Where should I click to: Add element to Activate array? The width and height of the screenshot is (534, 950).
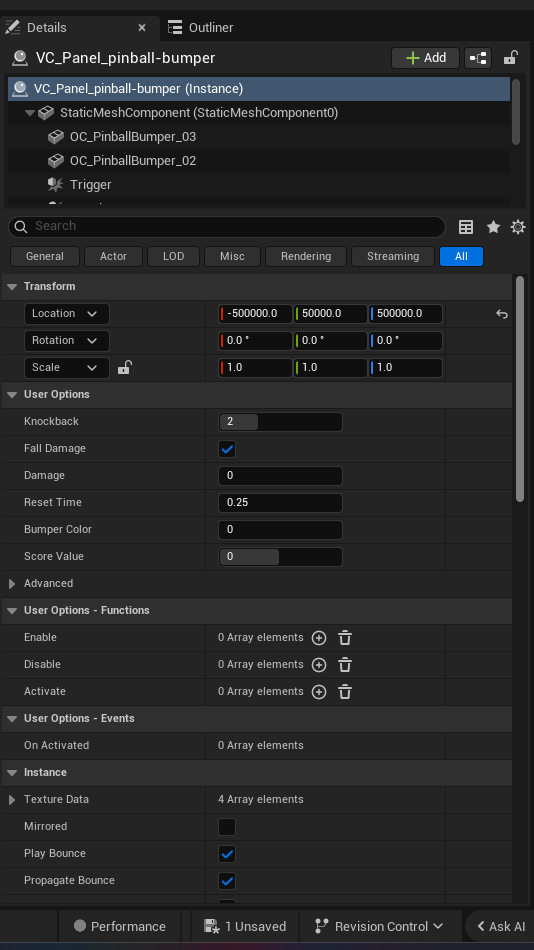pos(319,692)
